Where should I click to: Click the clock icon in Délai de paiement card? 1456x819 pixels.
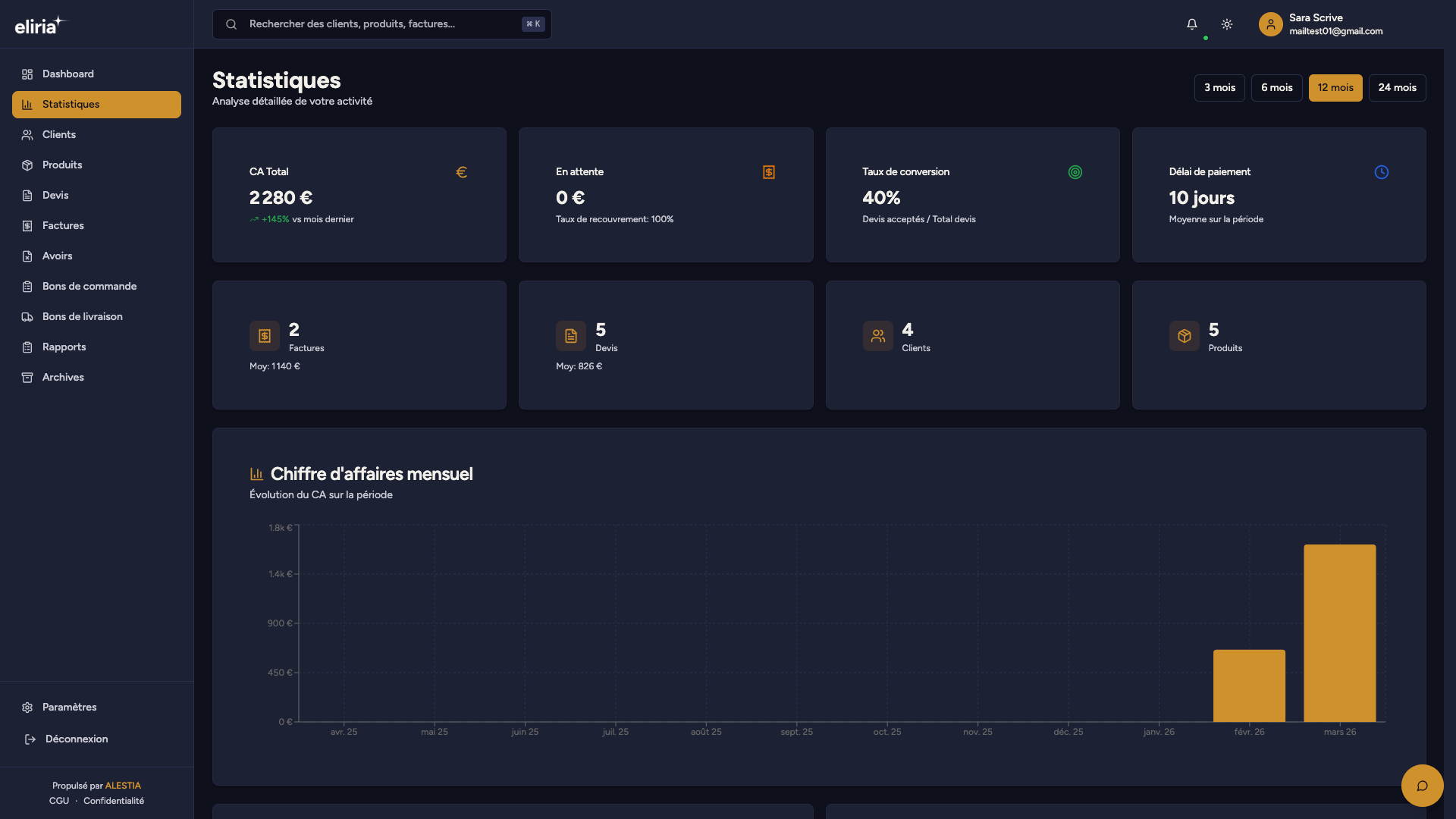pos(1381,172)
